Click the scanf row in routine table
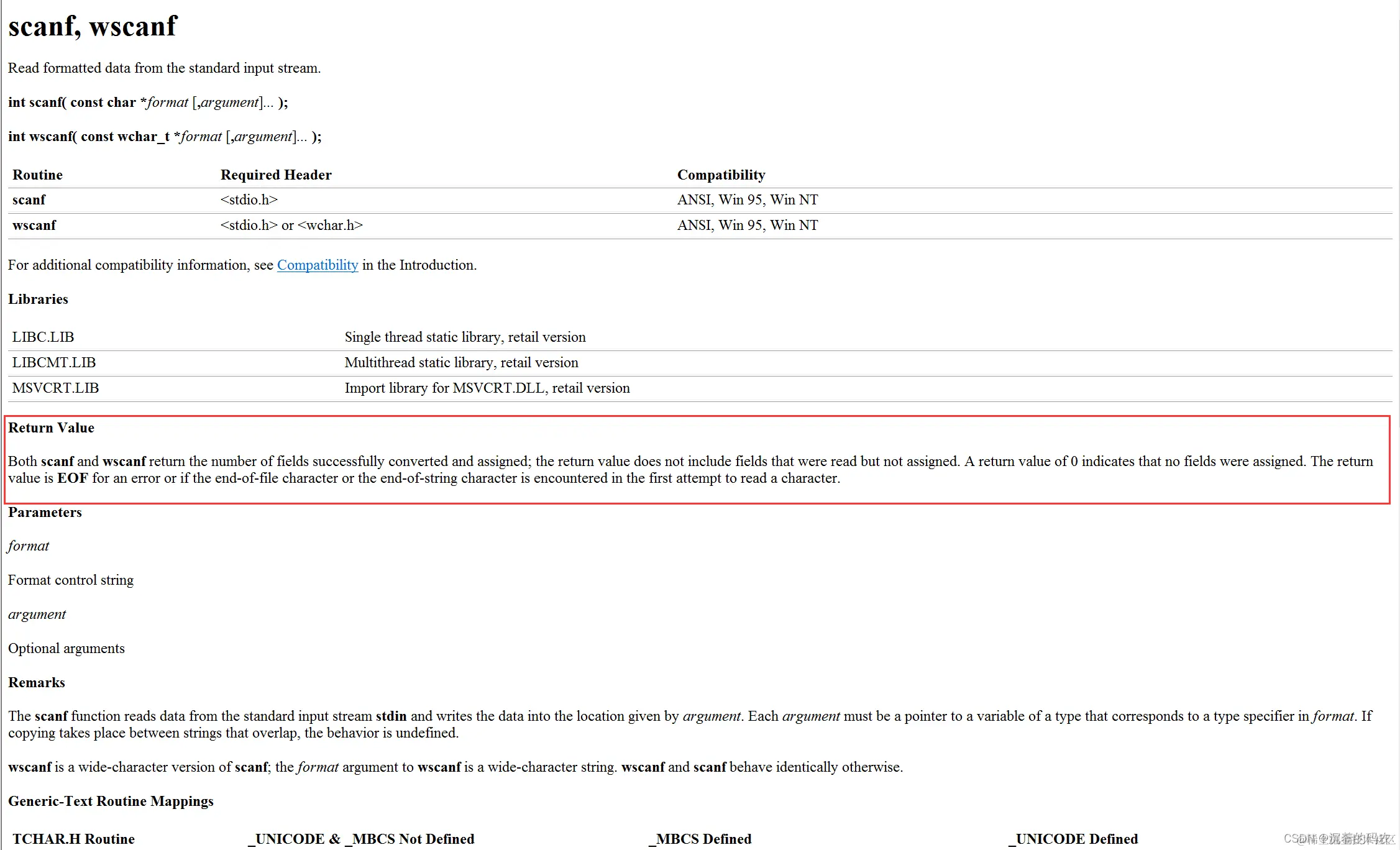Screen dimensions: 1400x850 coord(29,199)
